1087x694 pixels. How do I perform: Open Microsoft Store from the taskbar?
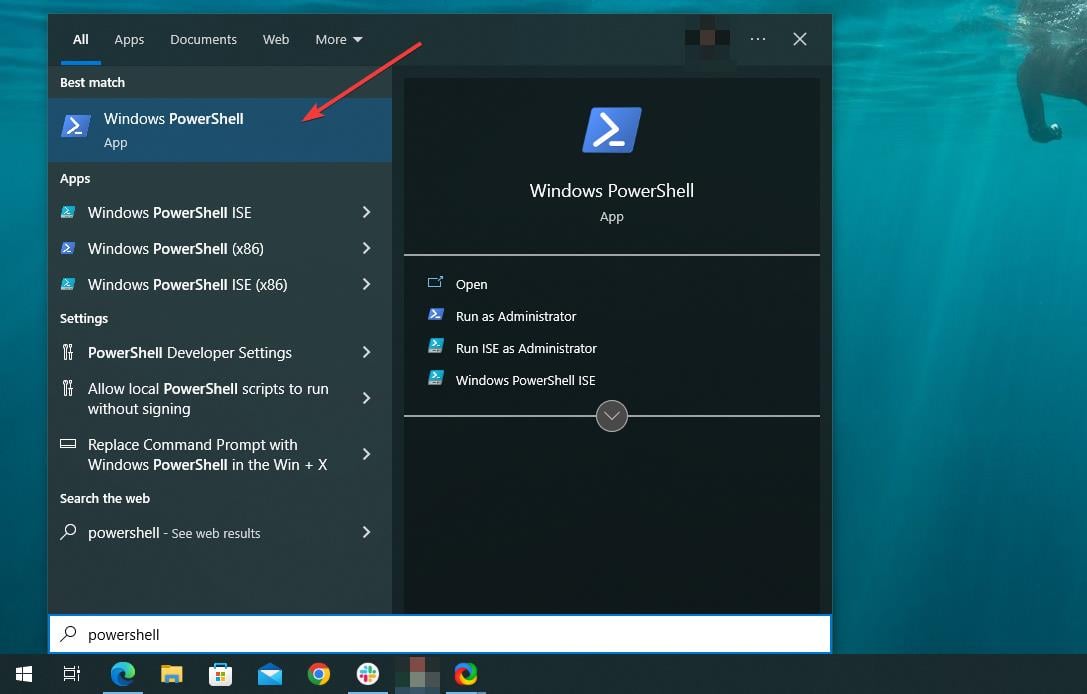pos(220,674)
